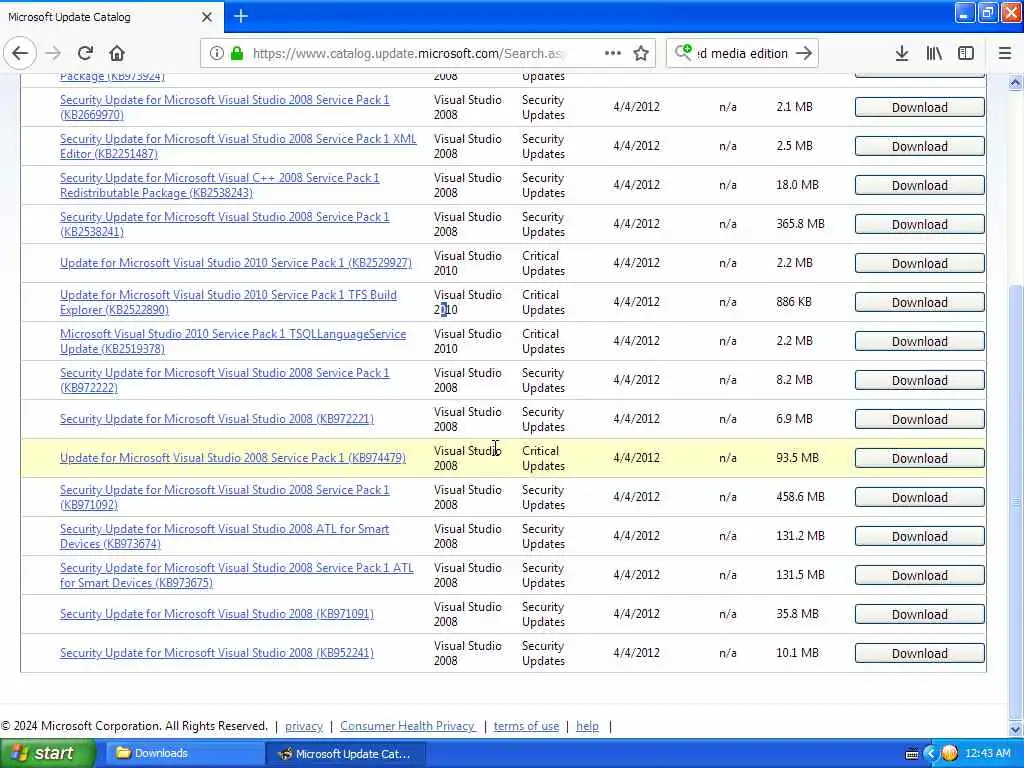Toggle the sidebar view icon
The height and width of the screenshot is (768, 1024).
tap(966, 54)
